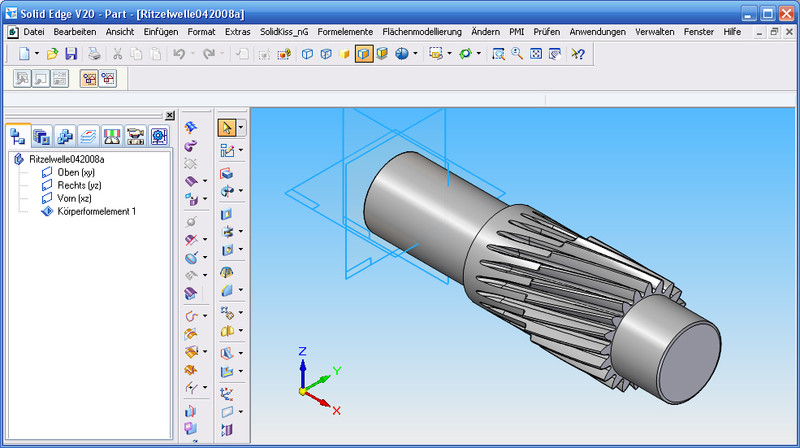Click the Open file folder icon

point(52,53)
